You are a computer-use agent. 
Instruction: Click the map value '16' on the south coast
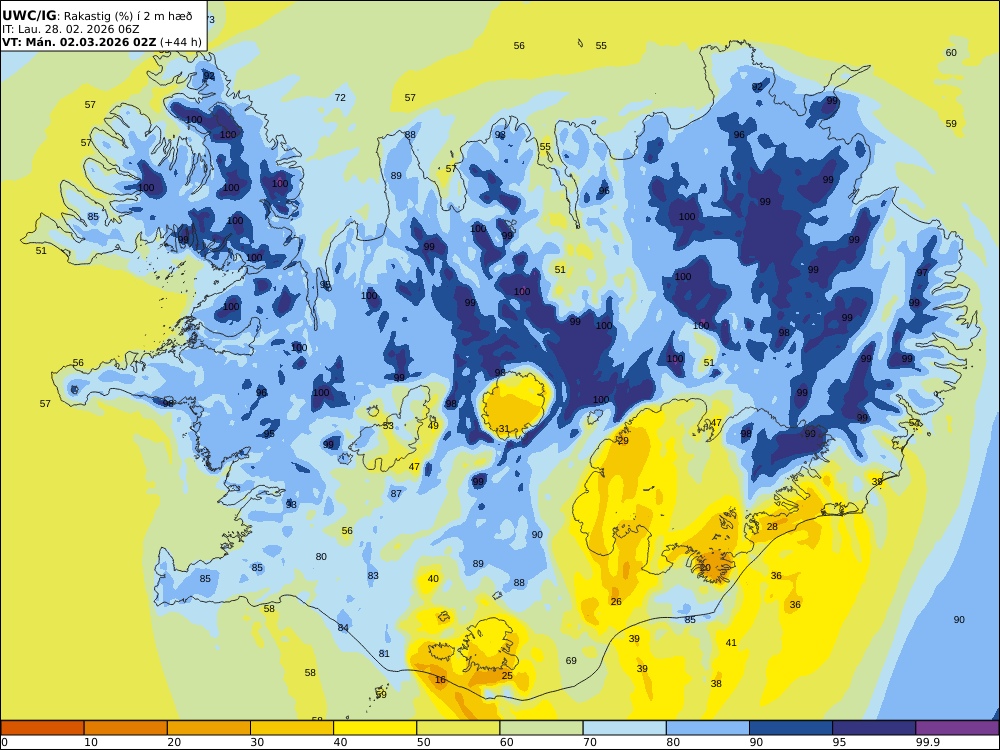[x=440, y=680]
